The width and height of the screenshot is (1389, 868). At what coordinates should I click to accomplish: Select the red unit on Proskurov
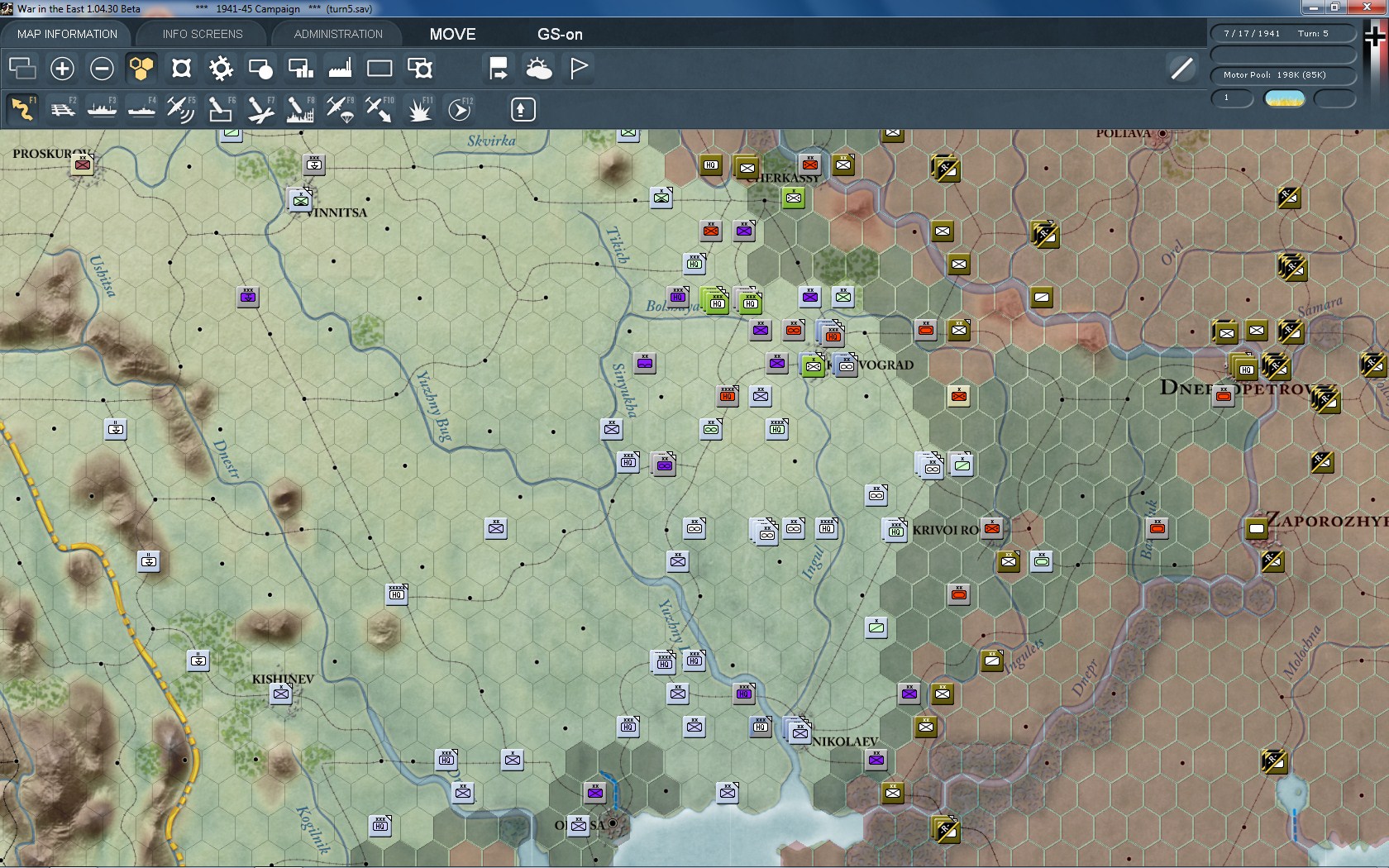(x=83, y=165)
